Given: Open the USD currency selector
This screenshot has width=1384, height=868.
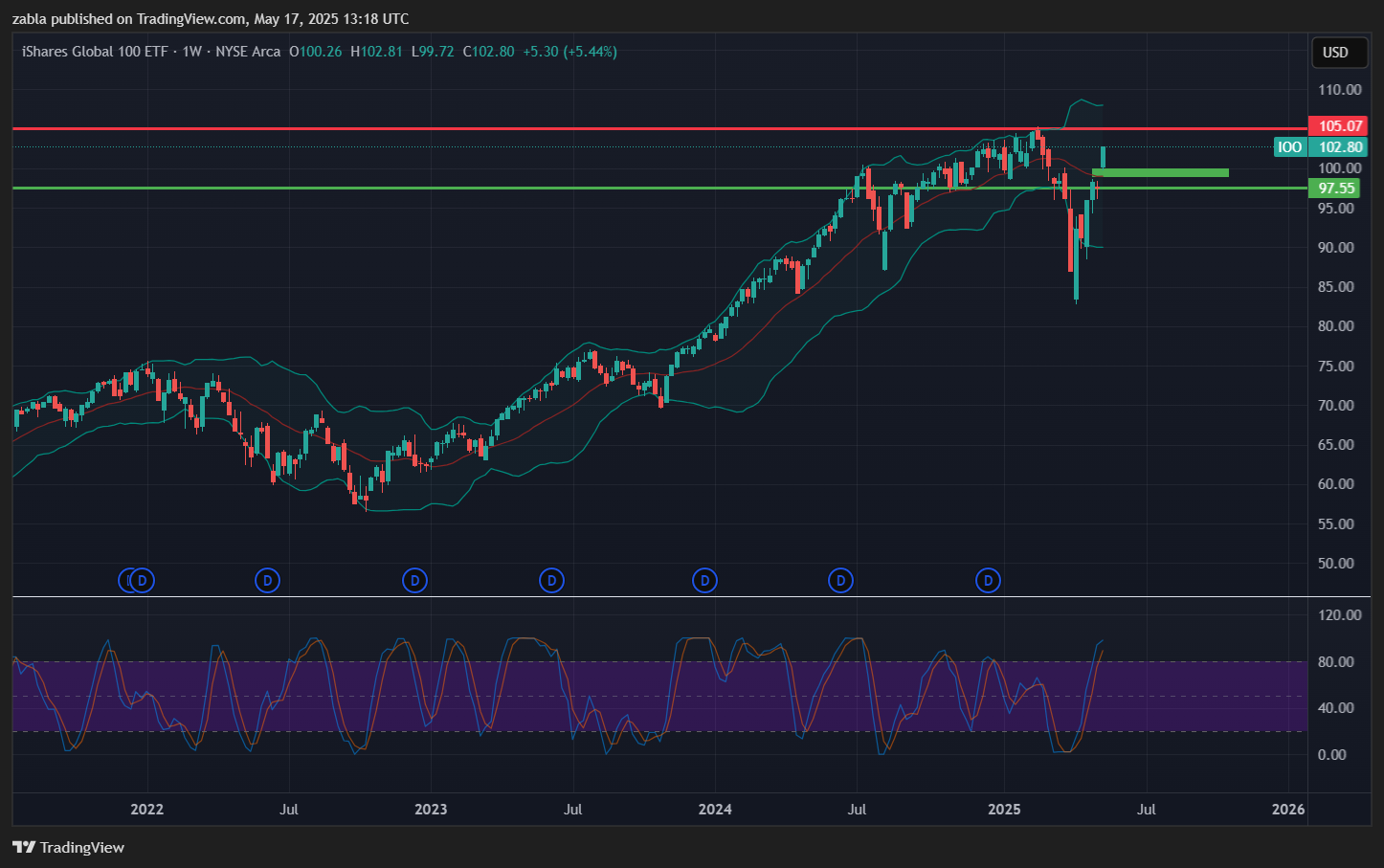Looking at the screenshot, I should (x=1335, y=53).
